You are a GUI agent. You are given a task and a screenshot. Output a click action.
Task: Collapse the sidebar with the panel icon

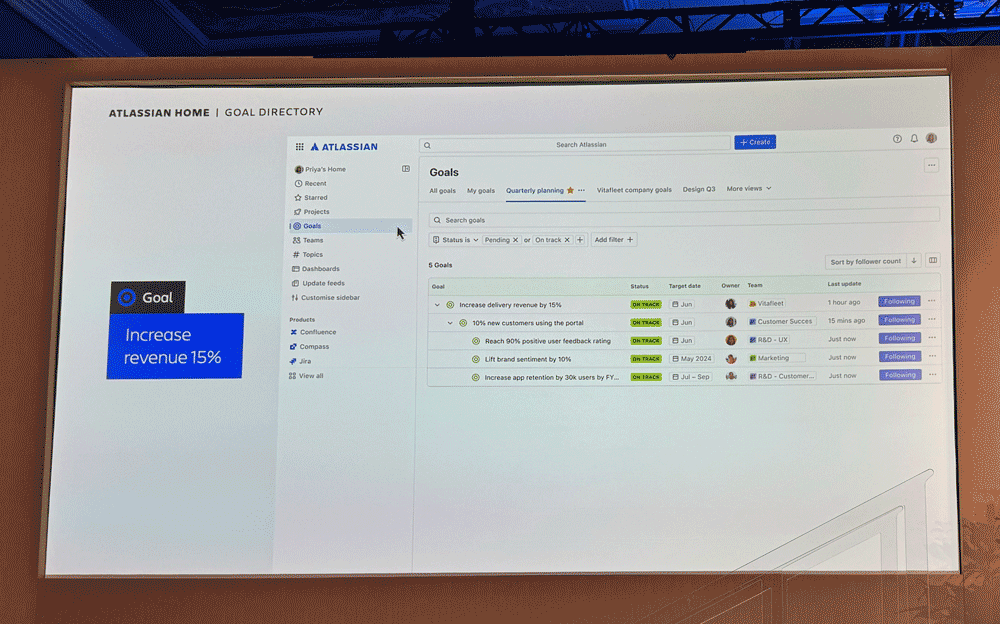(406, 169)
